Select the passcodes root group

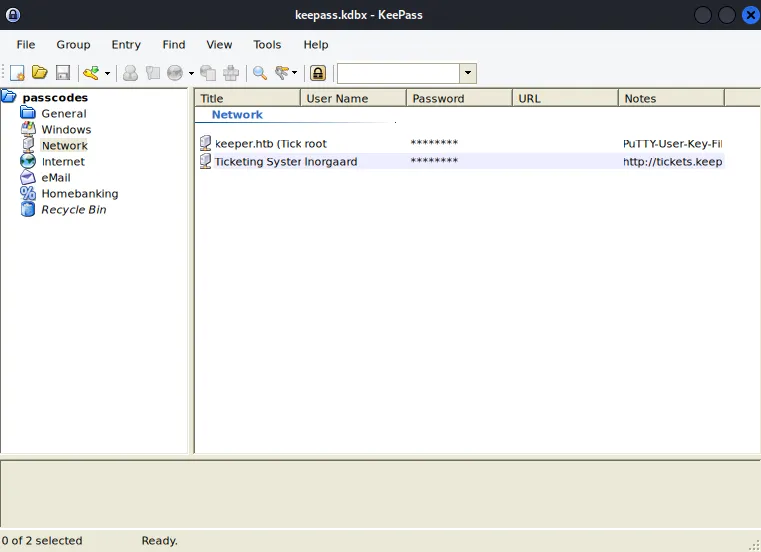[x=55, y=98]
